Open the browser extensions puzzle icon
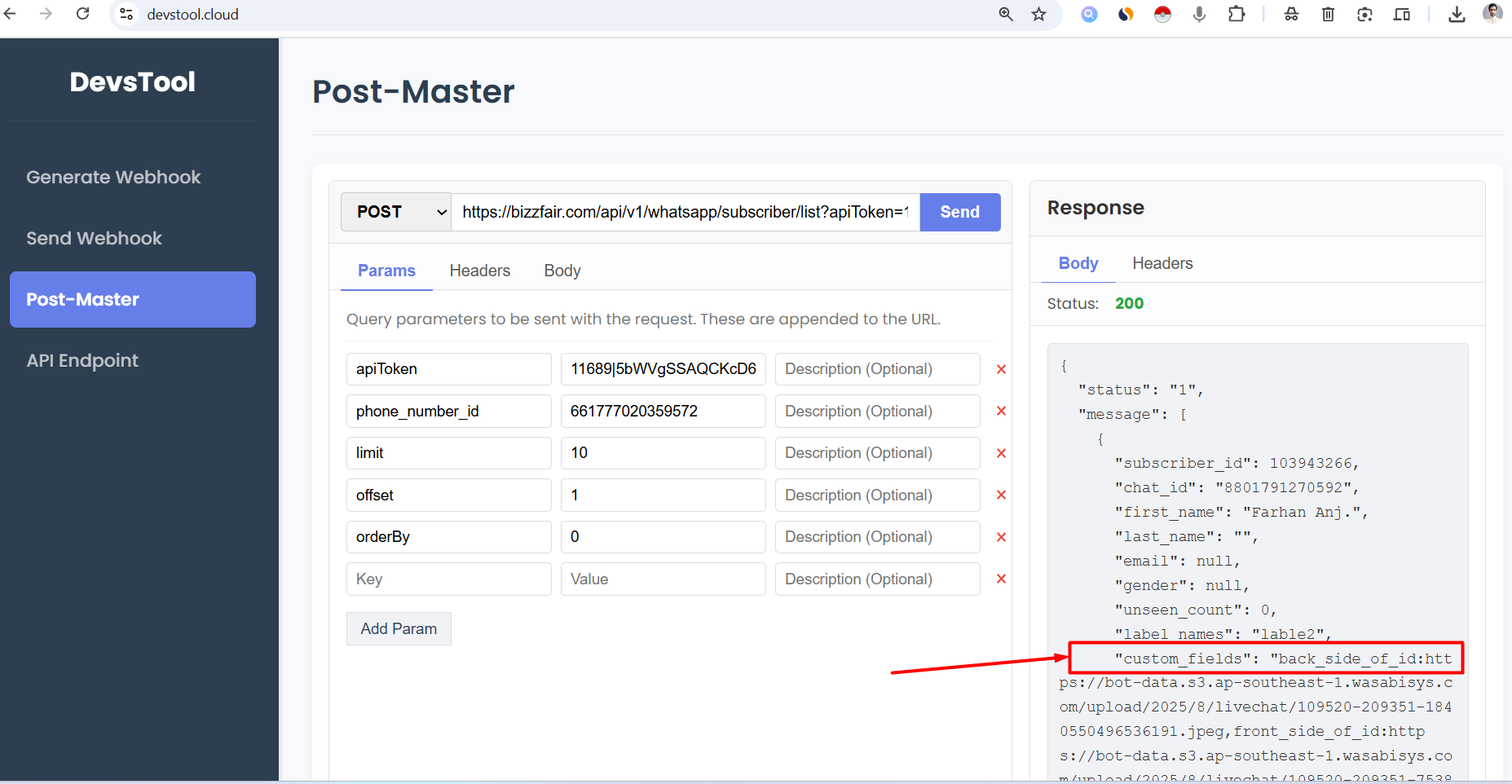The width and height of the screenshot is (1512, 784). (x=1236, y=14)
